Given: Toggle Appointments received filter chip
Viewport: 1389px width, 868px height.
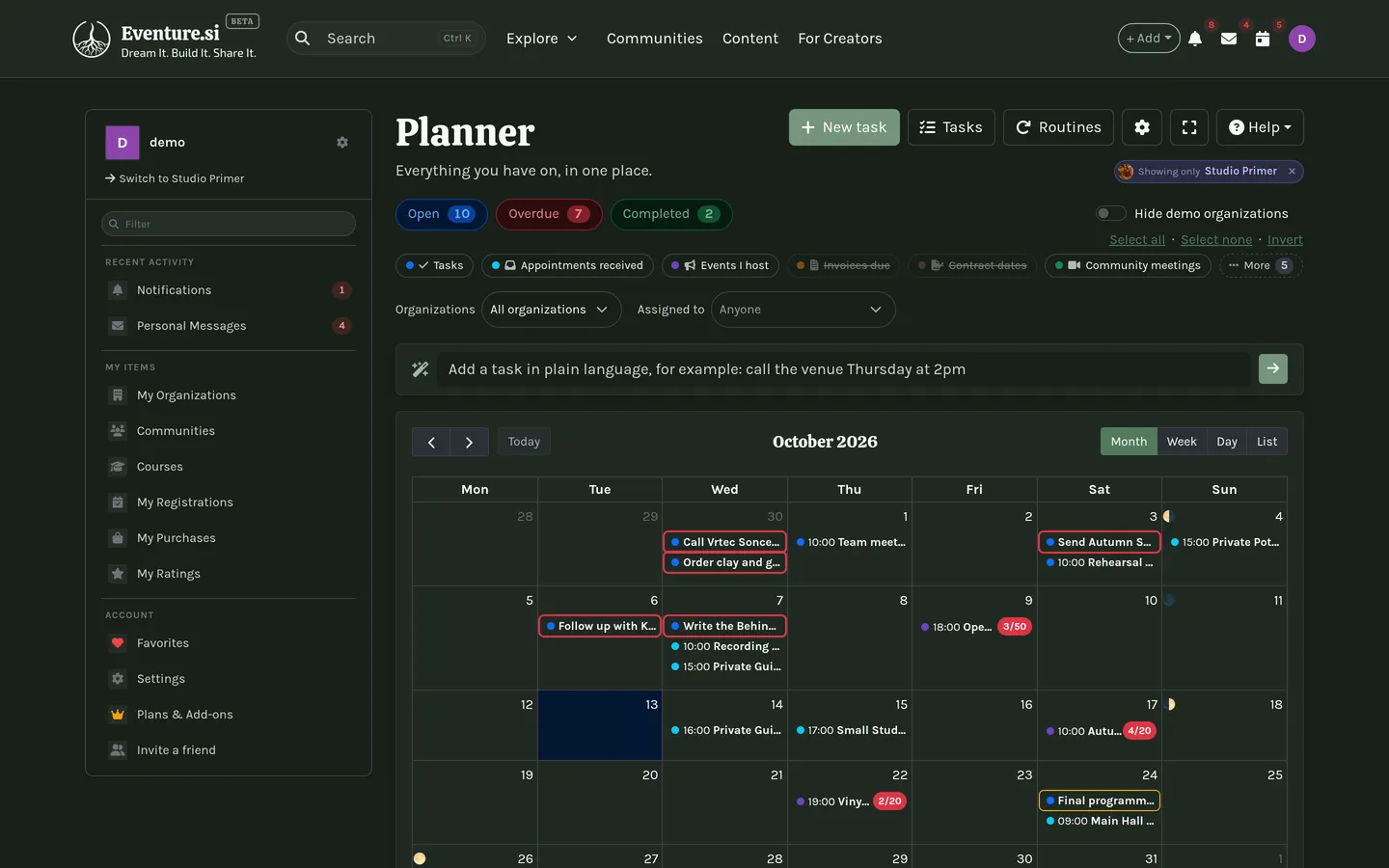Looking at the screenshot, I should click(567, 265).
